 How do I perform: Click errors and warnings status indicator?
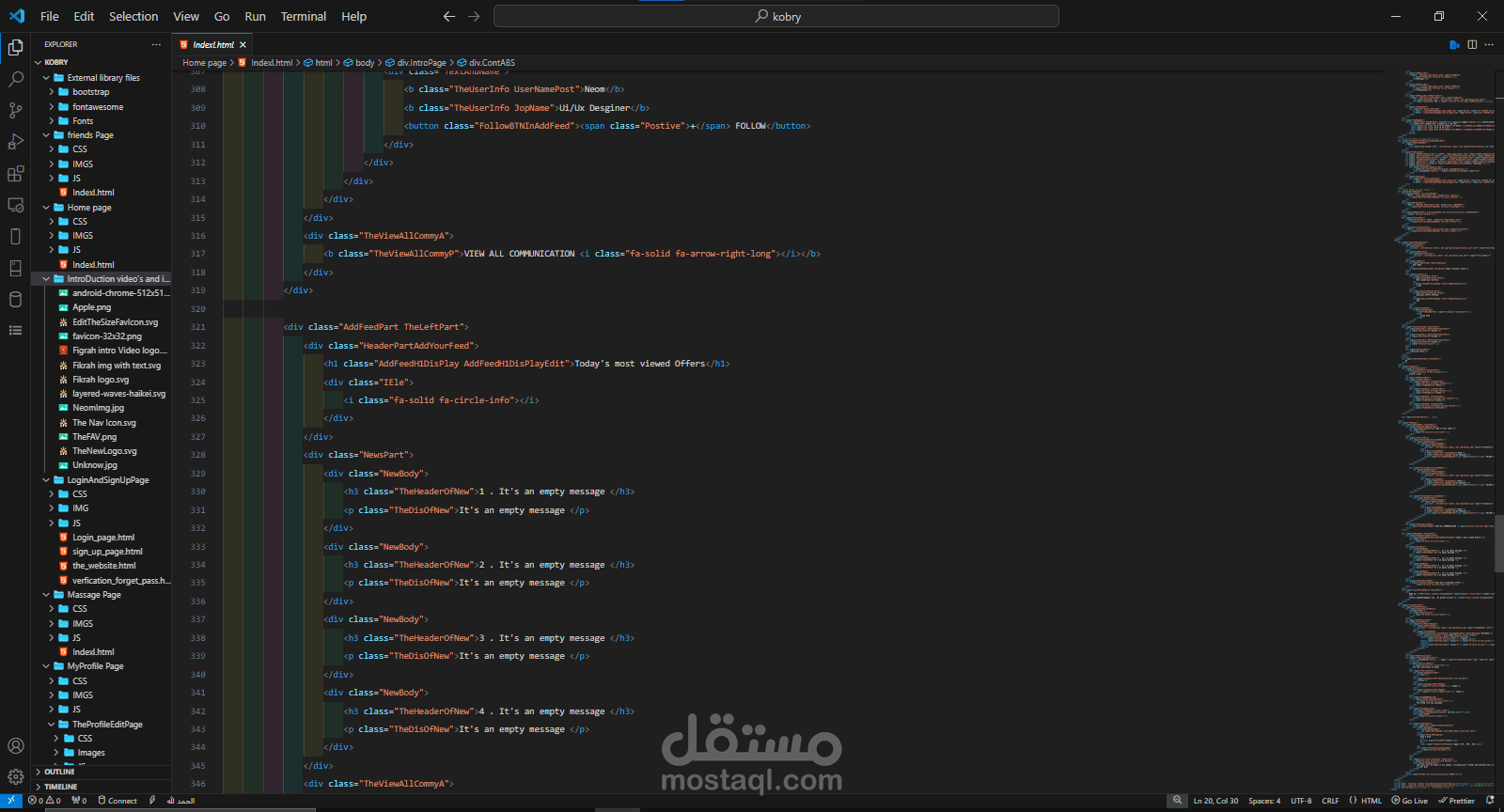click(44, 801)
